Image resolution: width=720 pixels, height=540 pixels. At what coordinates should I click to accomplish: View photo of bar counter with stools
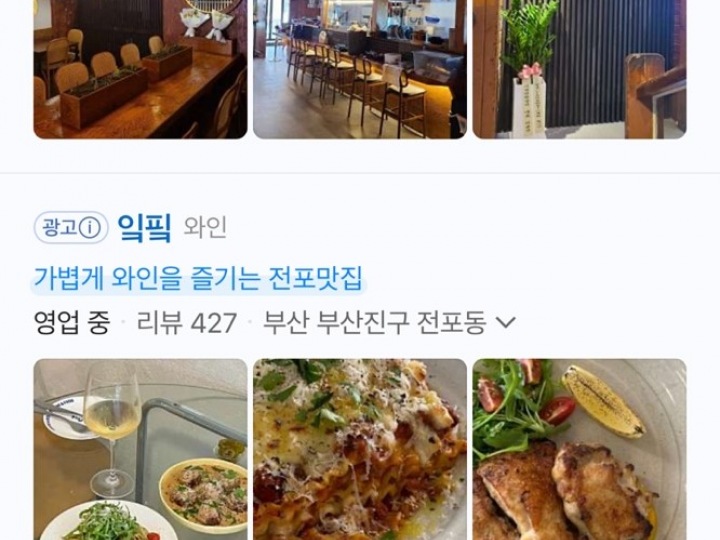pyautogui.click(x=360, y=69)
